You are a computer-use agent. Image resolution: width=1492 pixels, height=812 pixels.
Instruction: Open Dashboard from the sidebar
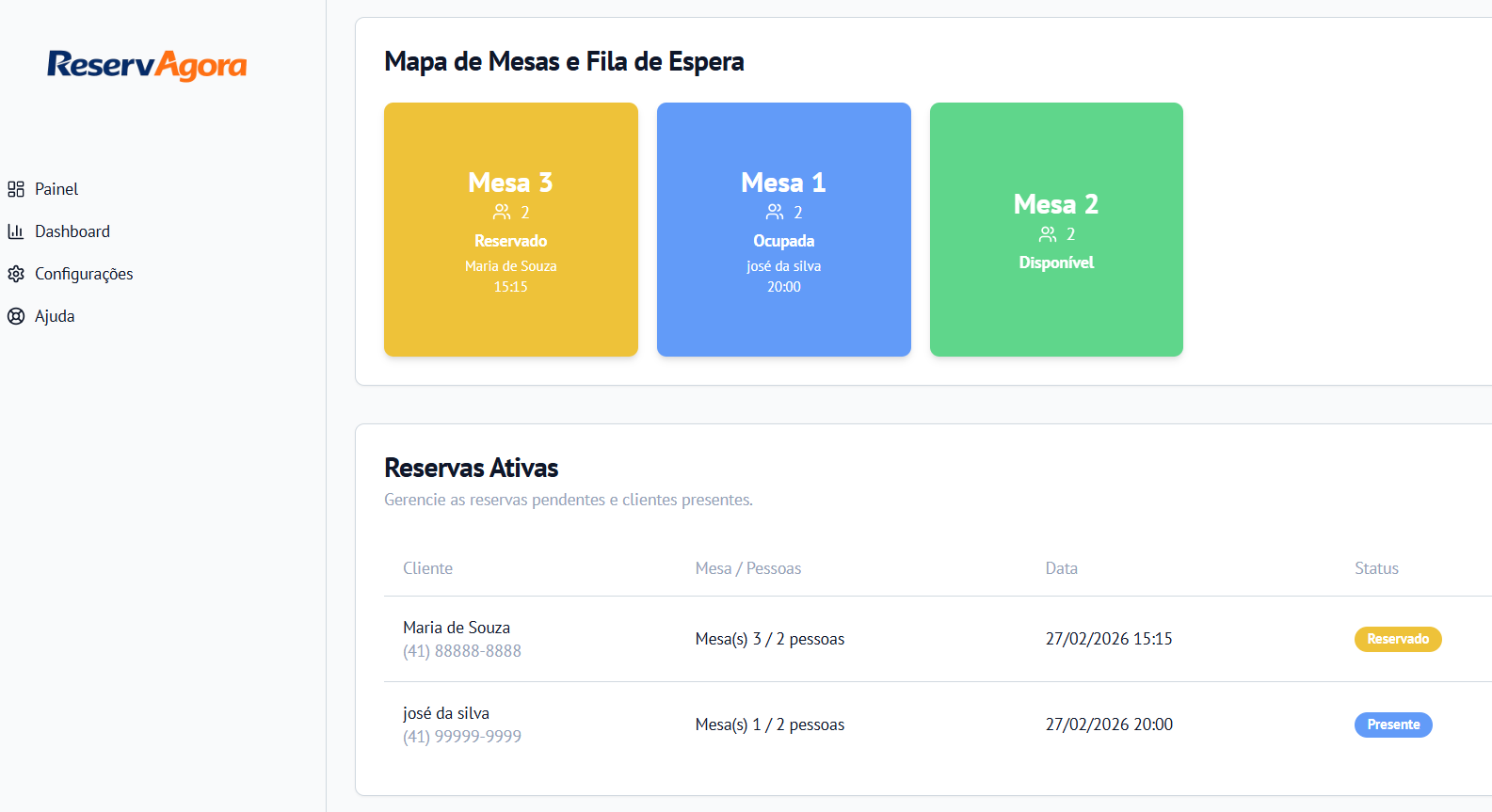tap(72, 231)
